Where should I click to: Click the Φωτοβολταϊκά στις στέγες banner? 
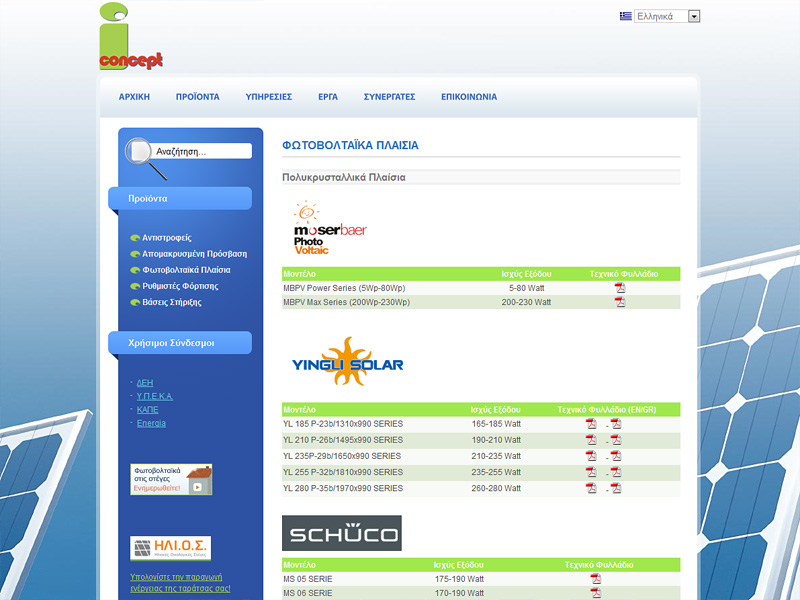coord(171,480)
